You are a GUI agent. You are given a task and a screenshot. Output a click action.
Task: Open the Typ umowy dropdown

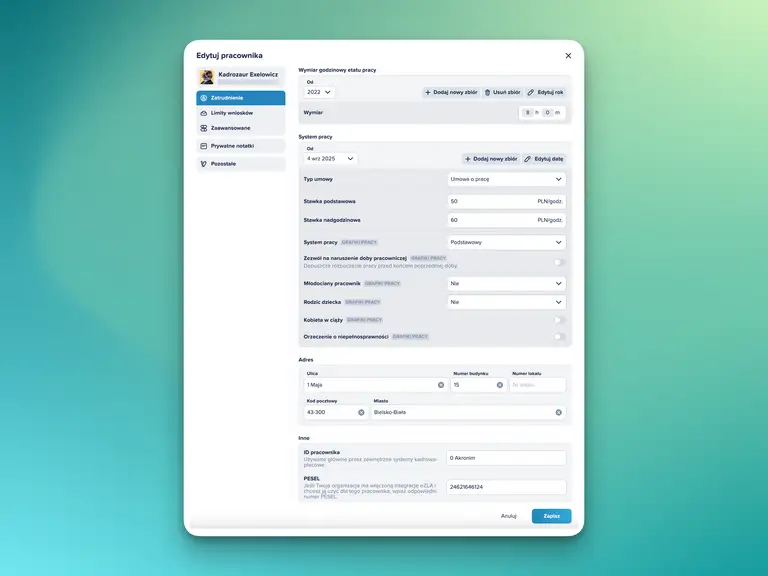[x=507, y=179]
